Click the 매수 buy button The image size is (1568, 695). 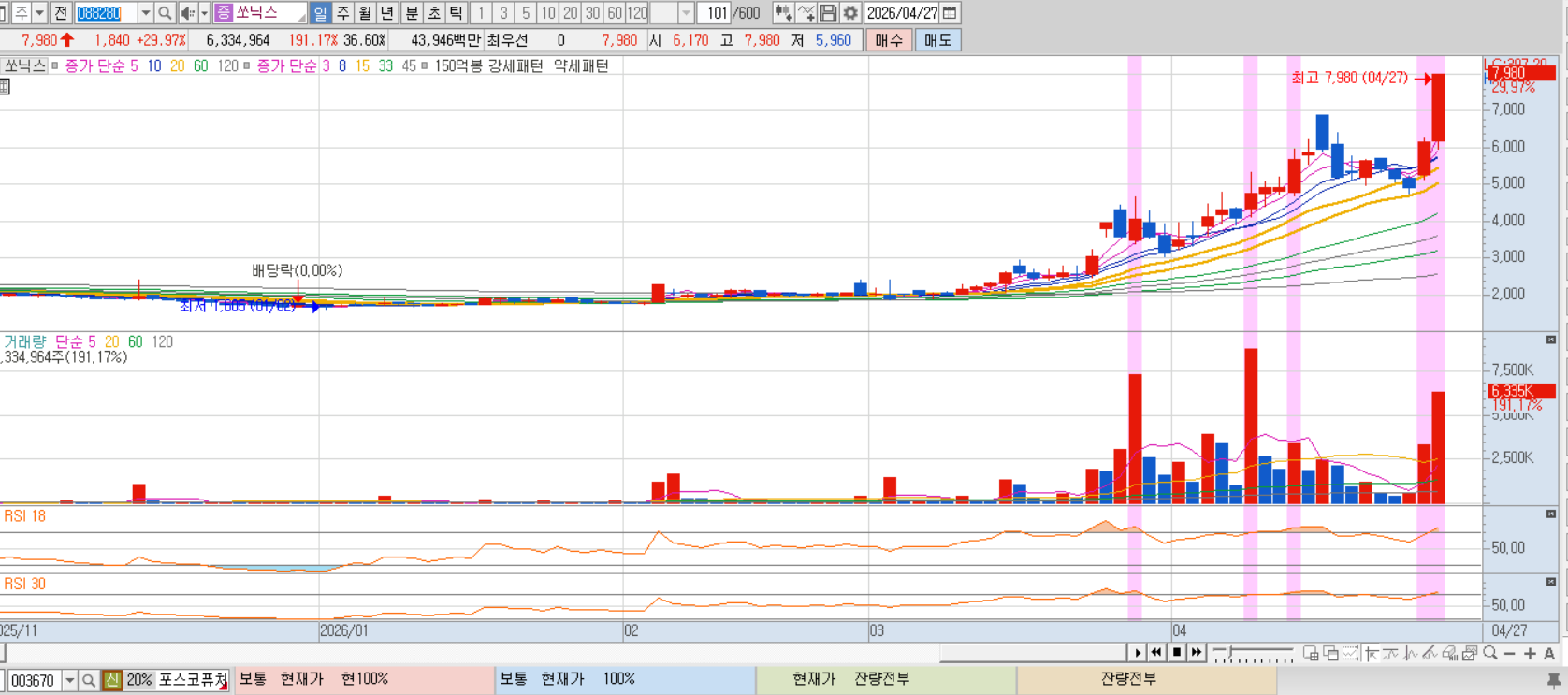tap(889, 40)
